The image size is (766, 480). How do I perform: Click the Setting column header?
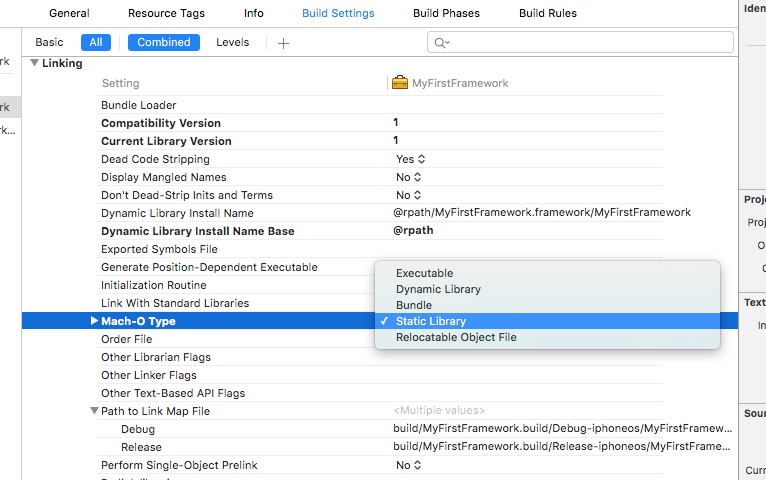pyautogui.click(x=121, y=83)
